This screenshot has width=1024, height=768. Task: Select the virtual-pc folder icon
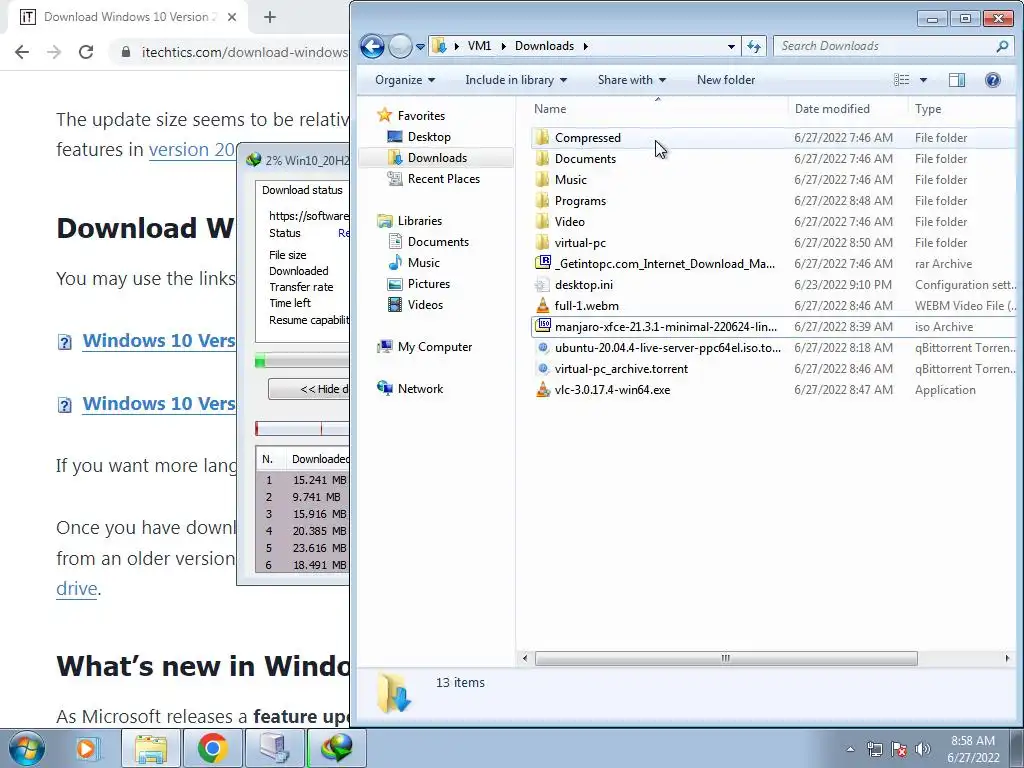tap(542, 242)
